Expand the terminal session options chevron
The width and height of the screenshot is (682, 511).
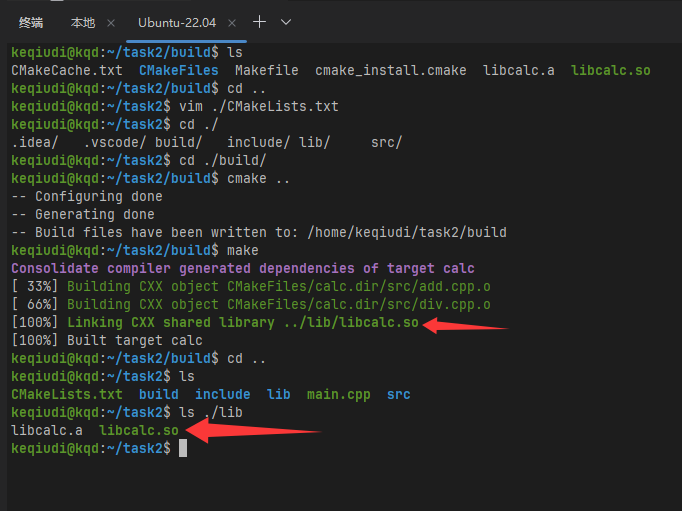[x=286, y=21]
